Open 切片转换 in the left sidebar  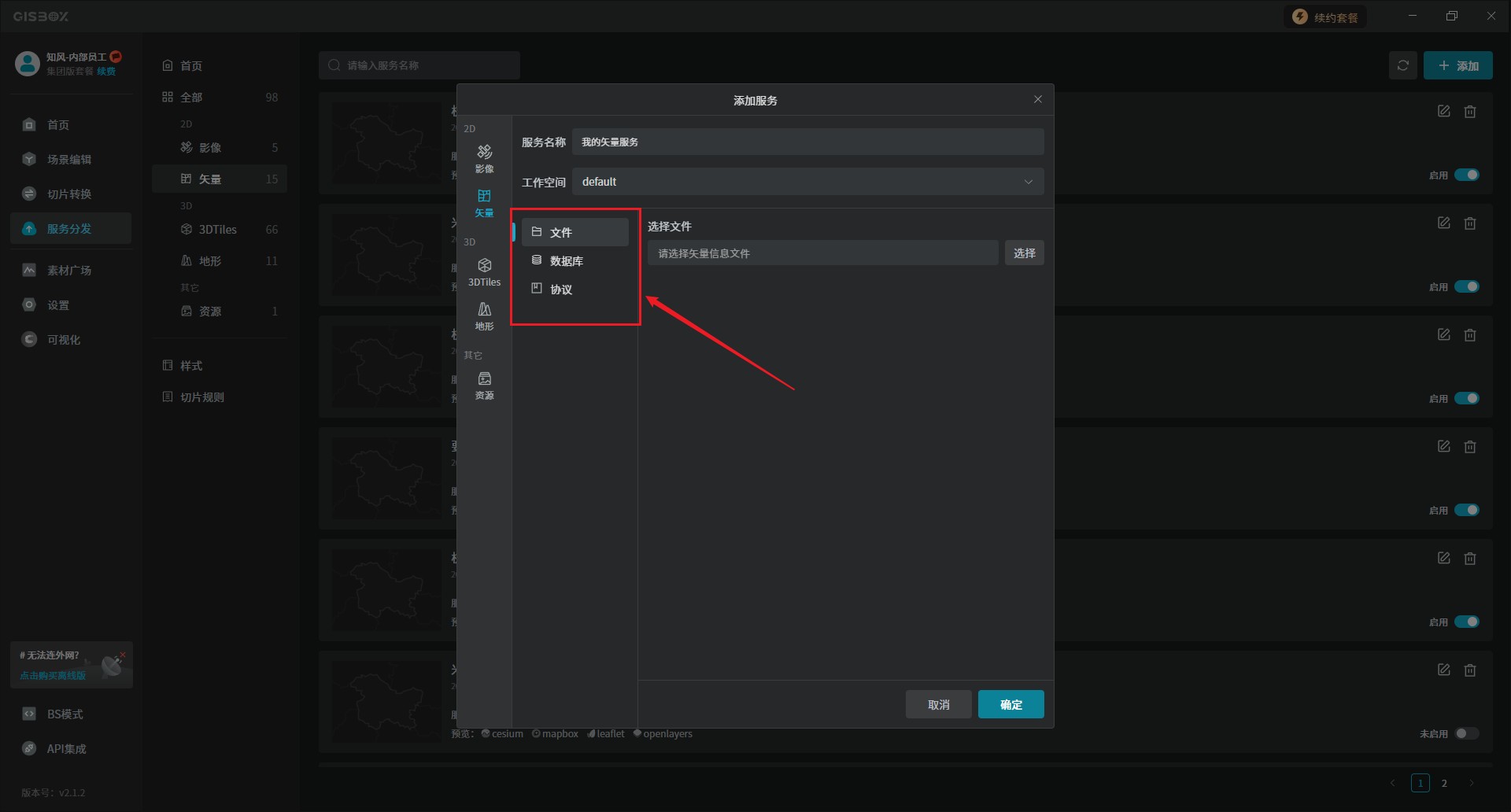click(69, 194)
